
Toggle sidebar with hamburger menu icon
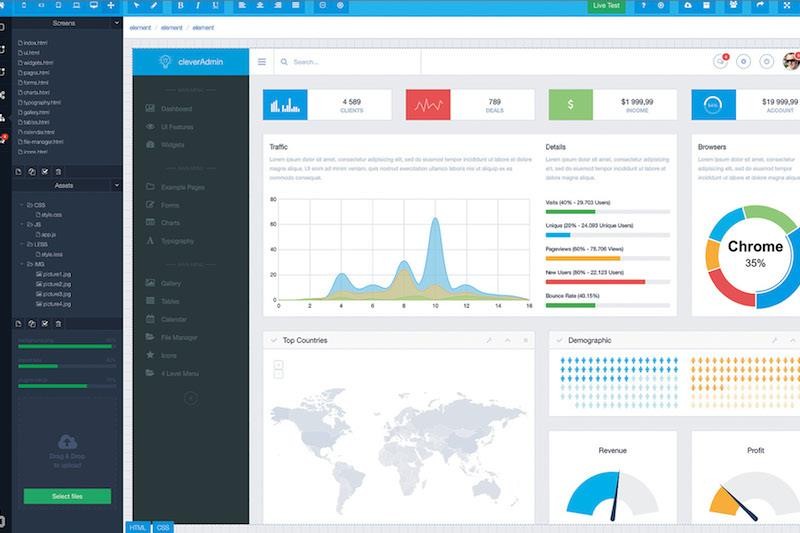[x=262, y=62]
